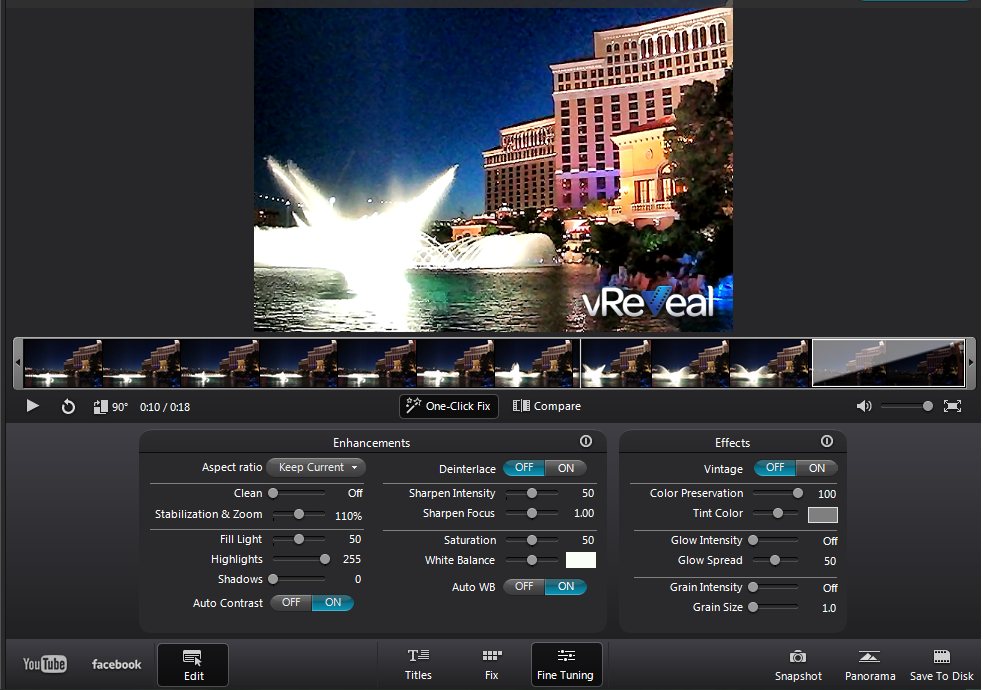Turn Deinterlace OFF
This screenshot has width=983, height=690.
(524, 468)
